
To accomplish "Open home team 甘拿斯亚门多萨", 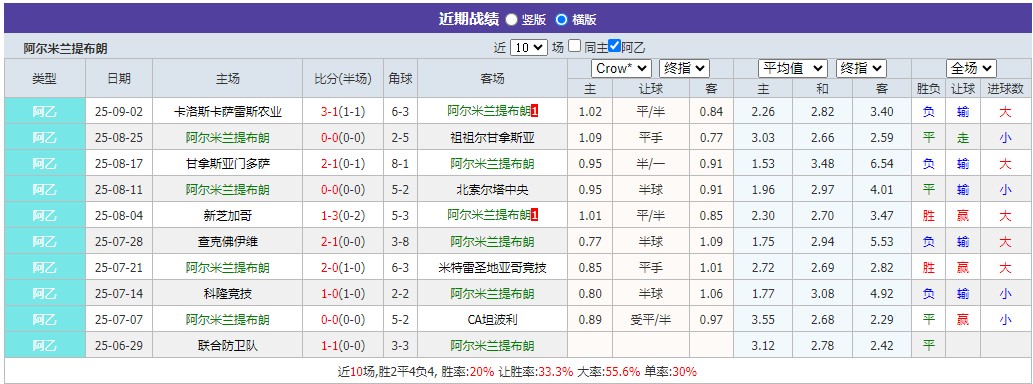I will [x=227, y=163].
